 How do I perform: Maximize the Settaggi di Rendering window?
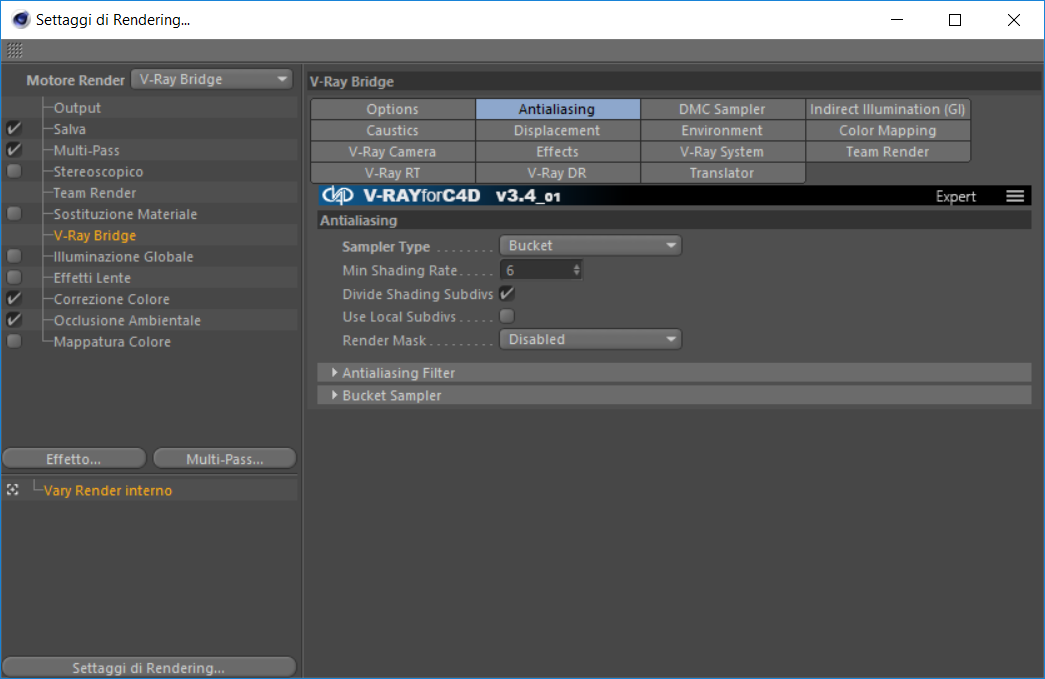(x=955, y=20)
